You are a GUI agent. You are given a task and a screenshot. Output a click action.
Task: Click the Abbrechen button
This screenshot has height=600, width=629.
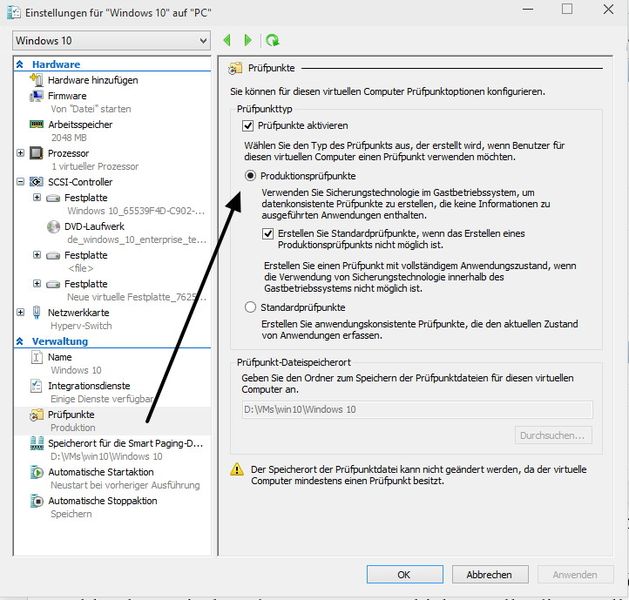click(490, 575)
